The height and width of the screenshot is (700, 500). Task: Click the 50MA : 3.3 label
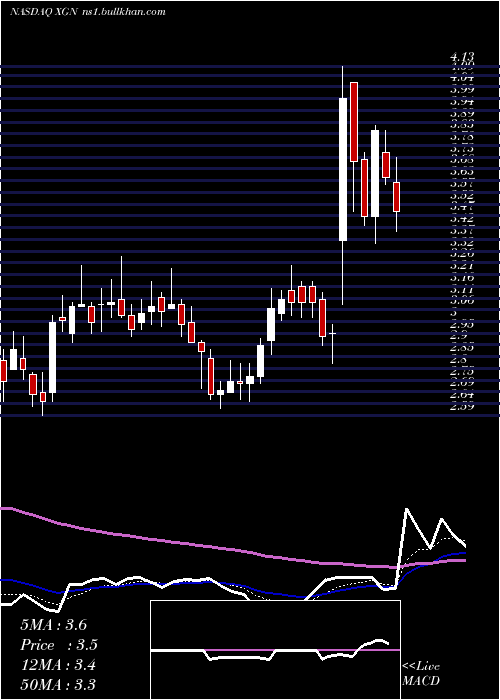(58, 685)
